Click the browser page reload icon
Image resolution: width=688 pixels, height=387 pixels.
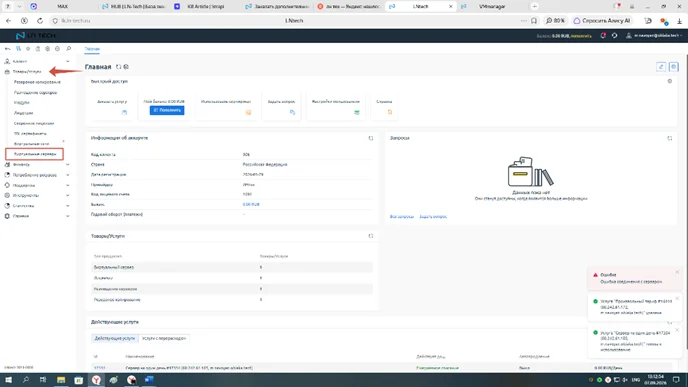point(40,21)
